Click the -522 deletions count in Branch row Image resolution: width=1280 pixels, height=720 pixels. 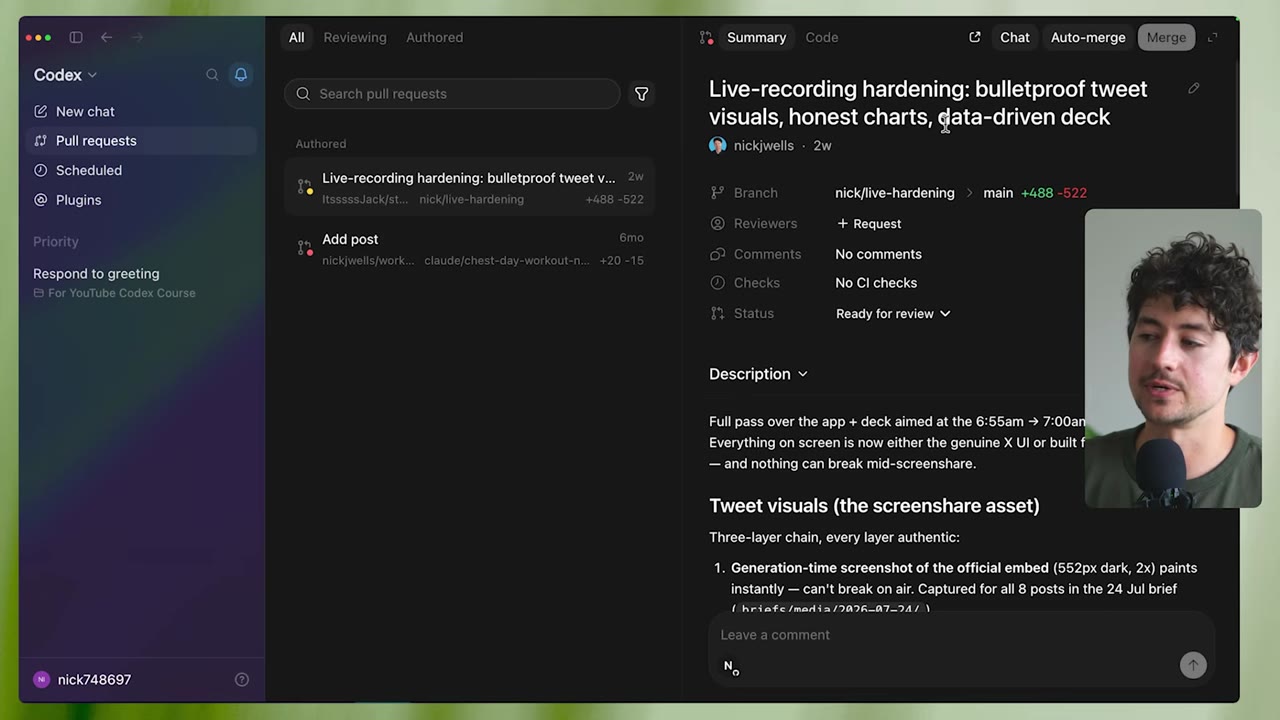[1072, 193]
